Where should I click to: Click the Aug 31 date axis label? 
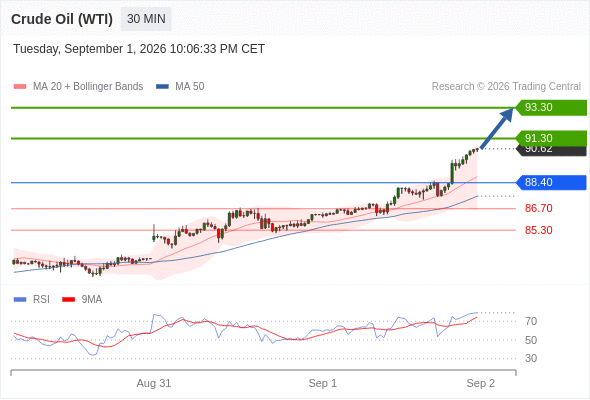(x=154, y=383)
